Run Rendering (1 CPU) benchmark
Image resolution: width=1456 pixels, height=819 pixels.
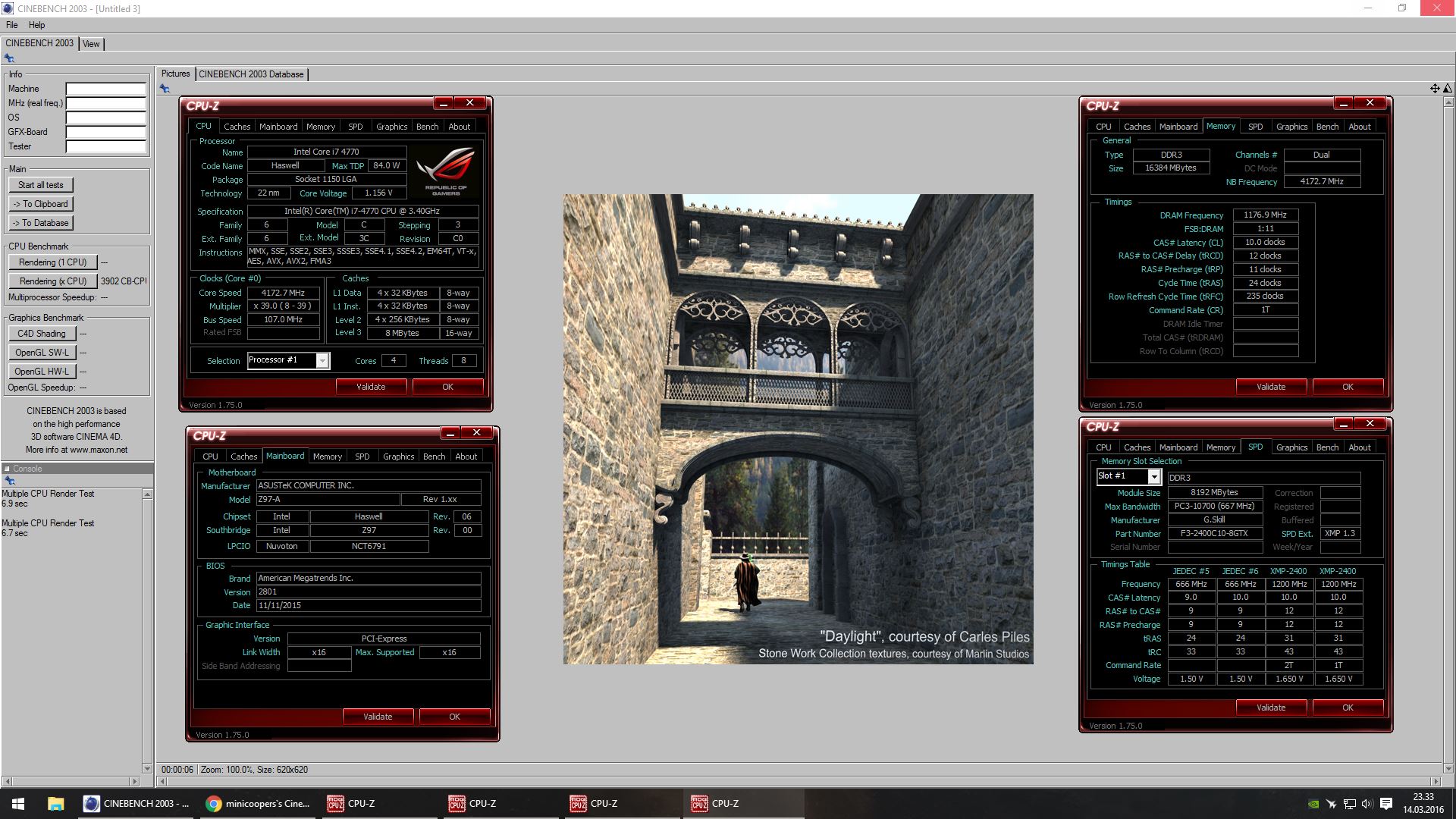pyautogui.click(x=53, y=262)
